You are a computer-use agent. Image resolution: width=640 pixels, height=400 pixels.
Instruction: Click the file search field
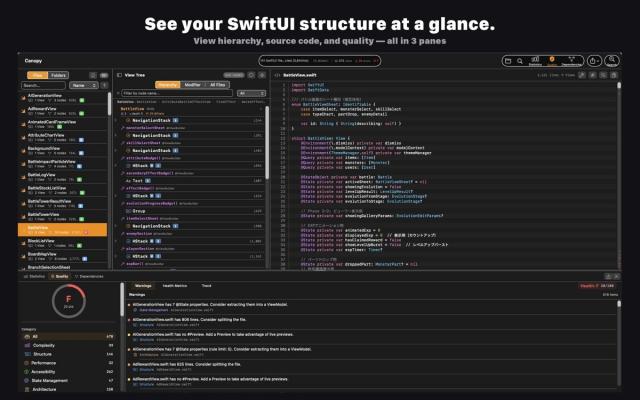pyautogui.click(x=43, y=85)
